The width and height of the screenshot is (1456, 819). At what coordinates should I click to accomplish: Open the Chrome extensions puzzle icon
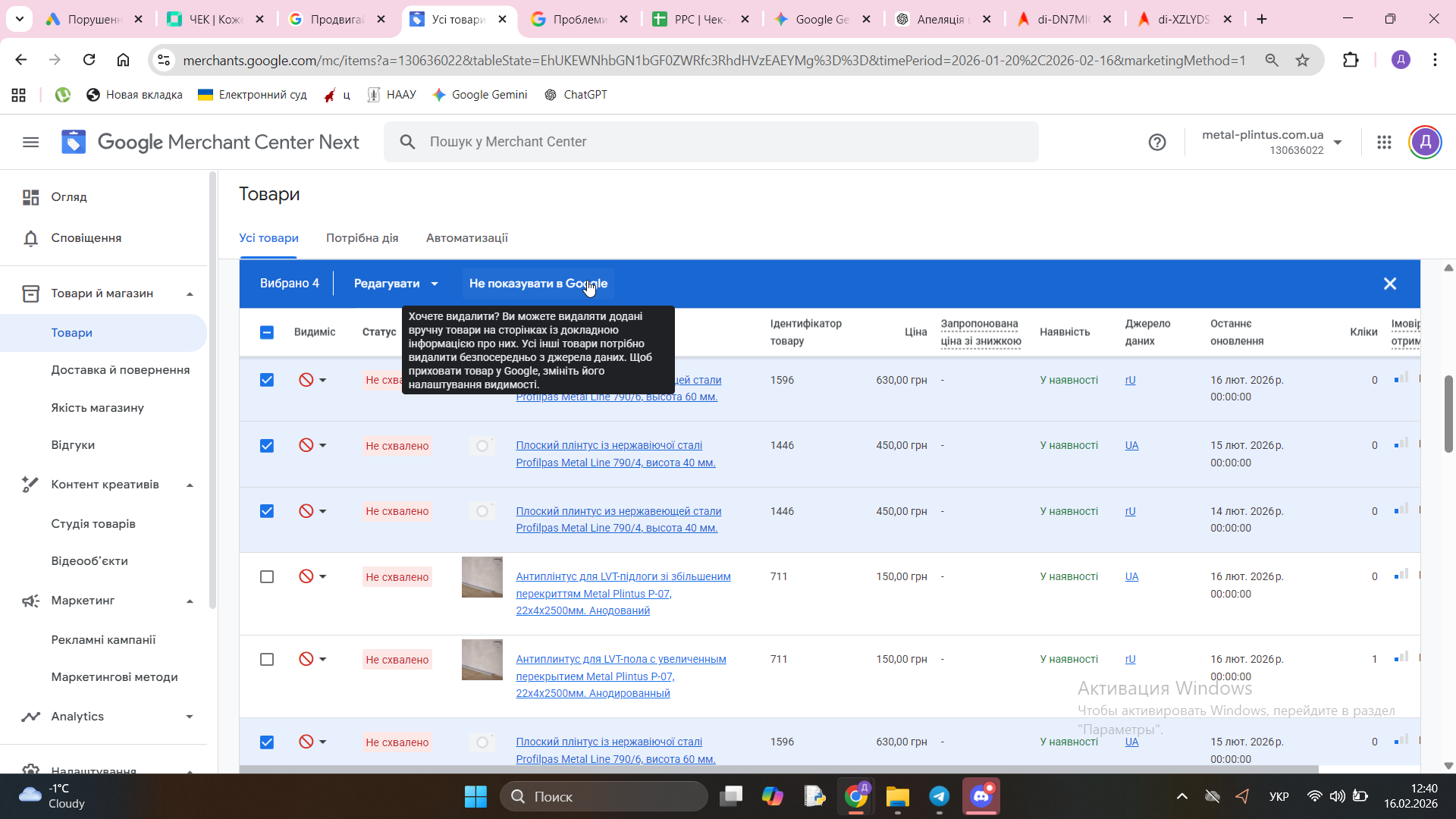(x=1351, y=60)
